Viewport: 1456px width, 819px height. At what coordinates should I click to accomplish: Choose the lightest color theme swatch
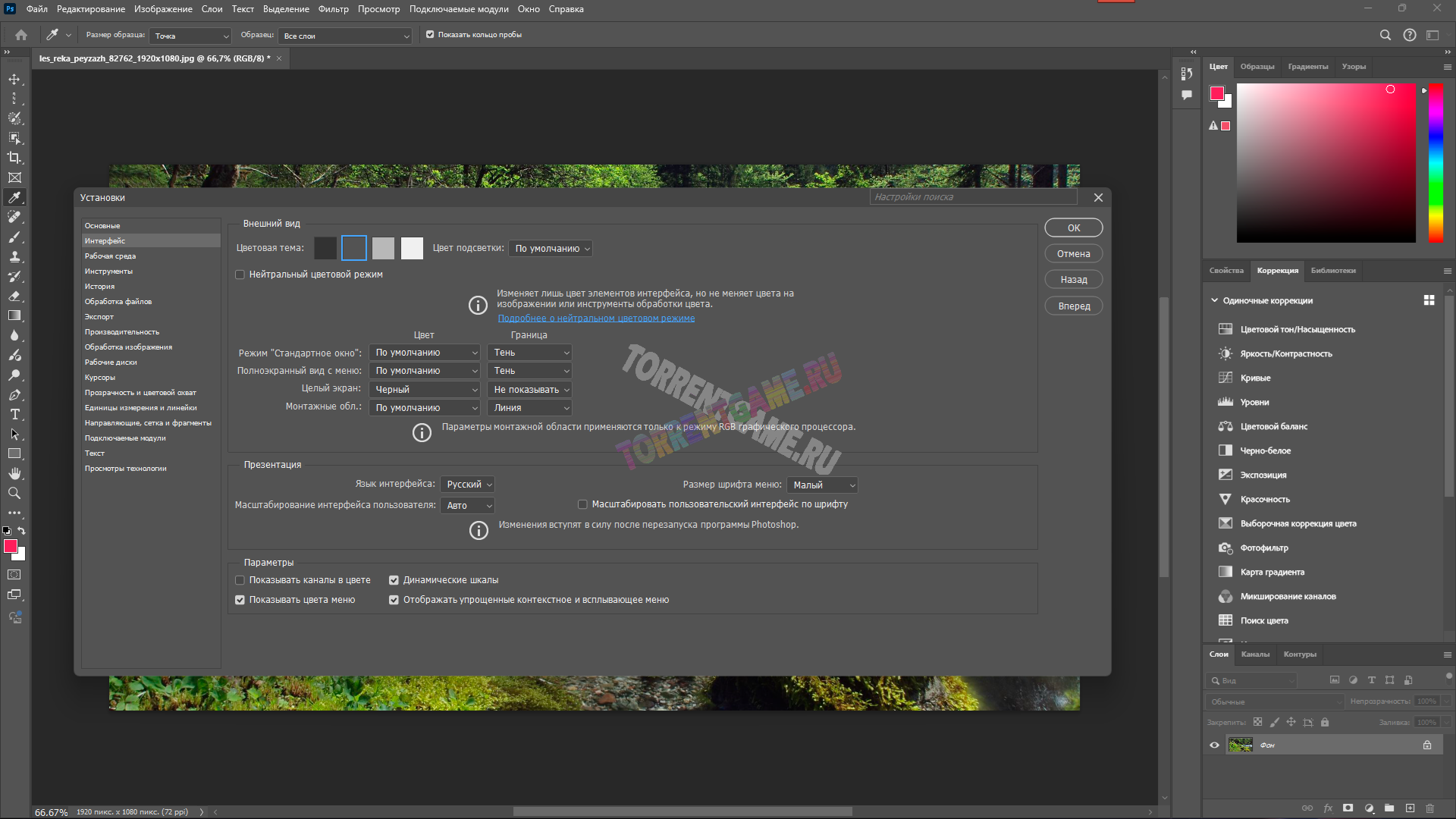[412, 248]
